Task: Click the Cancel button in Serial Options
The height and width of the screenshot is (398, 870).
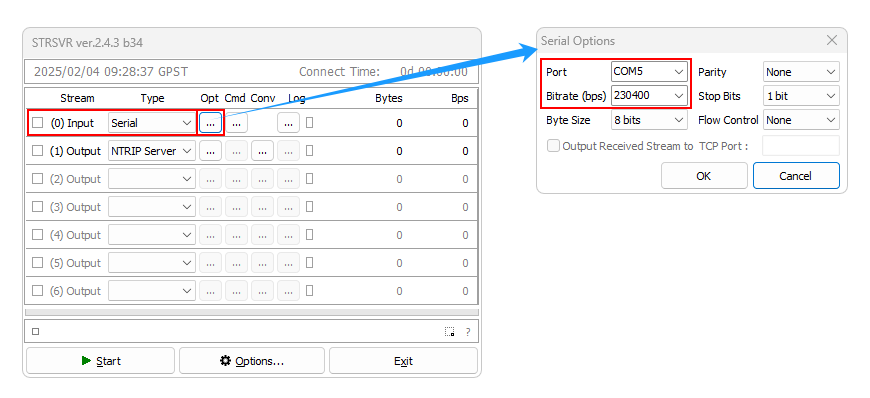Action: click(796, 175)
